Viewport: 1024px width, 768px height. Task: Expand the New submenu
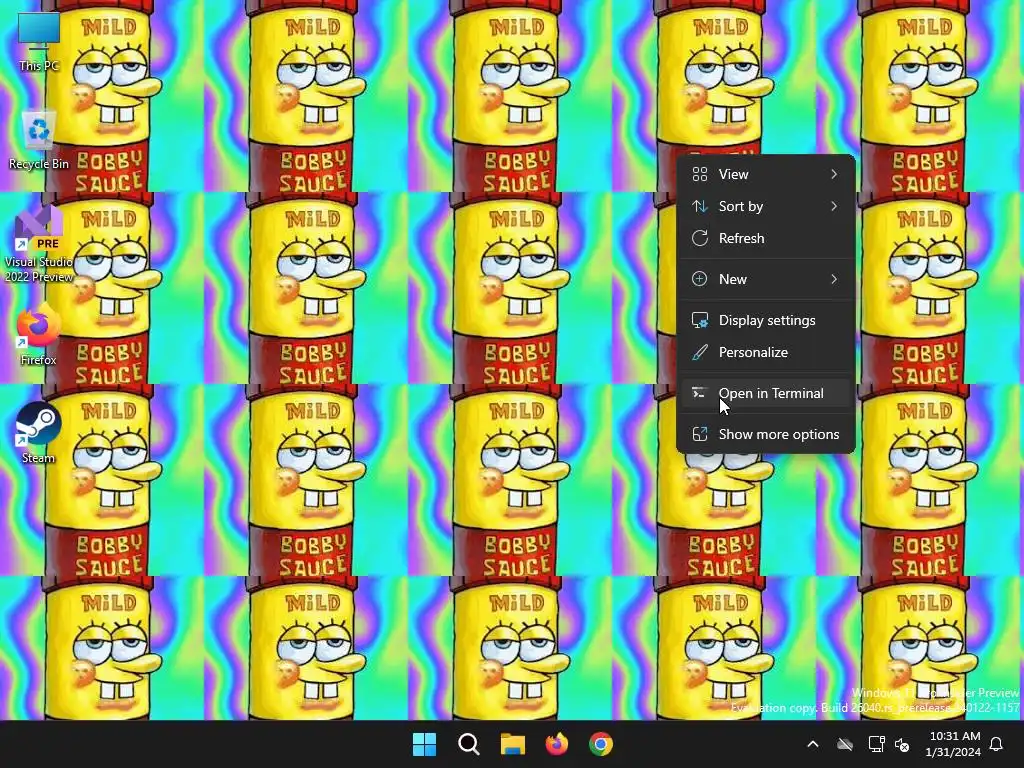[x=765, y=280]
